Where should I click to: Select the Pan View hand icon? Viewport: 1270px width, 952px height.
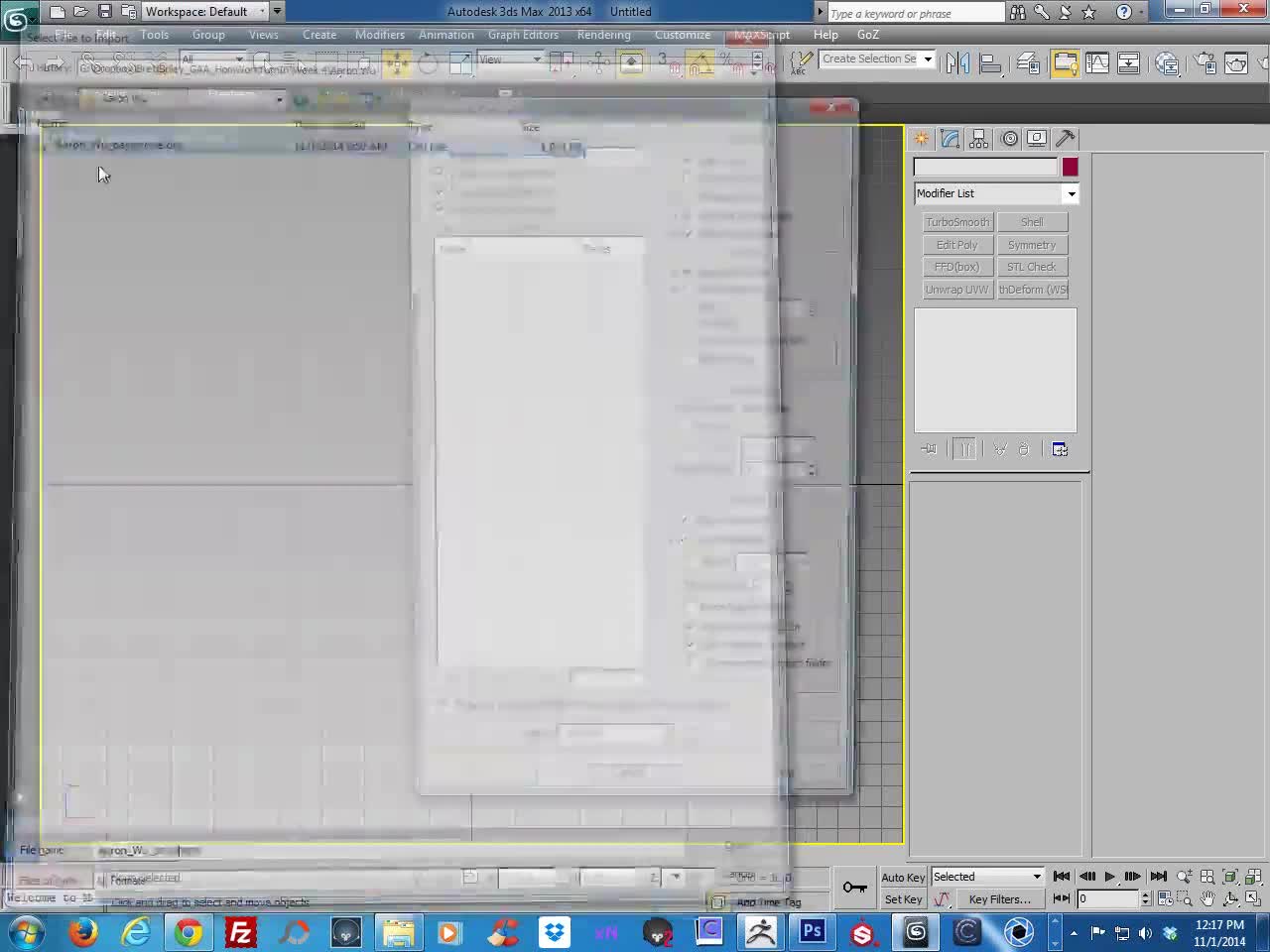(x=1207, y=898)
